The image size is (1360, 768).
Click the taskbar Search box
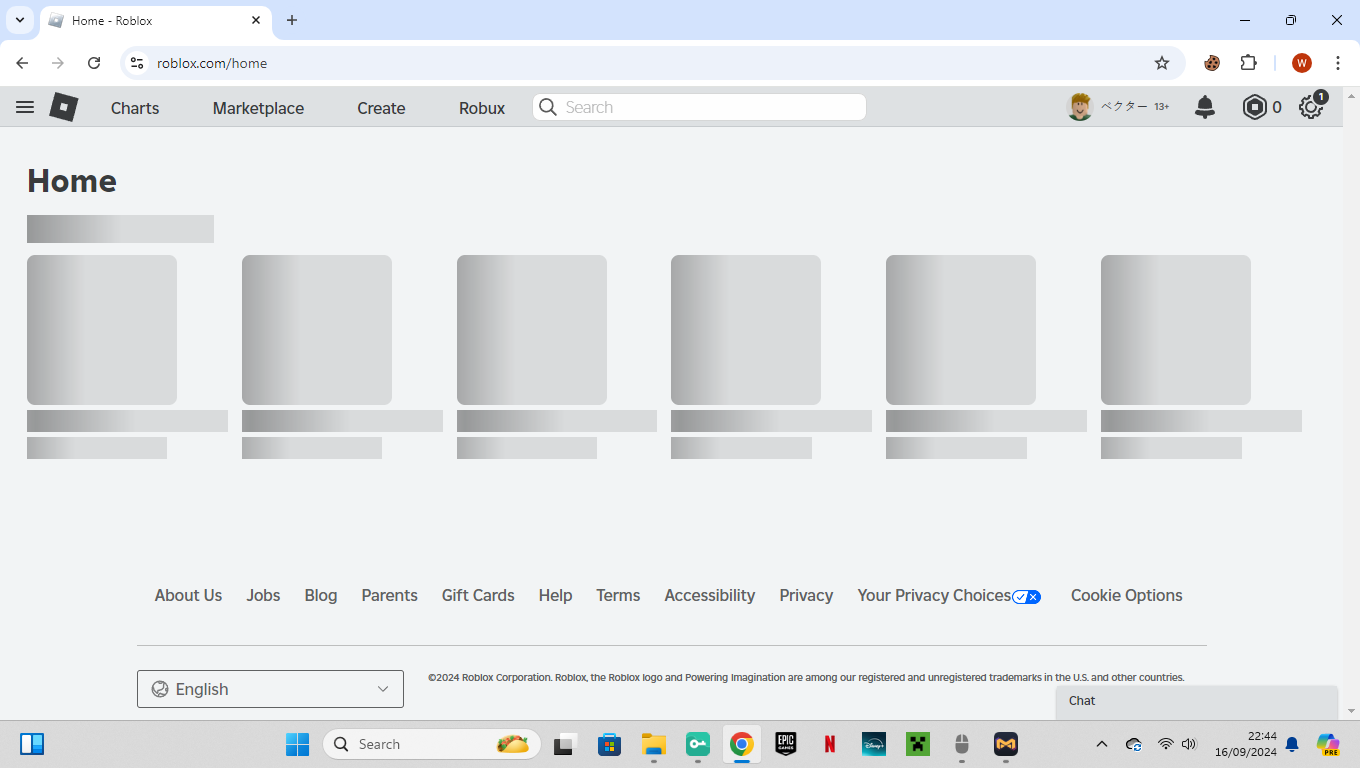coord(432,744)
